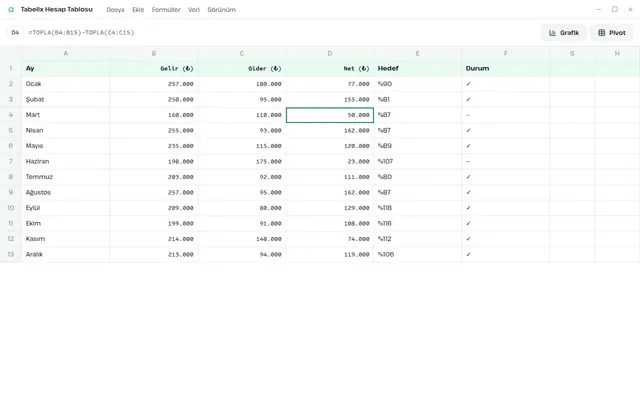Click the Haziran status dash cell

pyautogui.click(x=505, y=161)
